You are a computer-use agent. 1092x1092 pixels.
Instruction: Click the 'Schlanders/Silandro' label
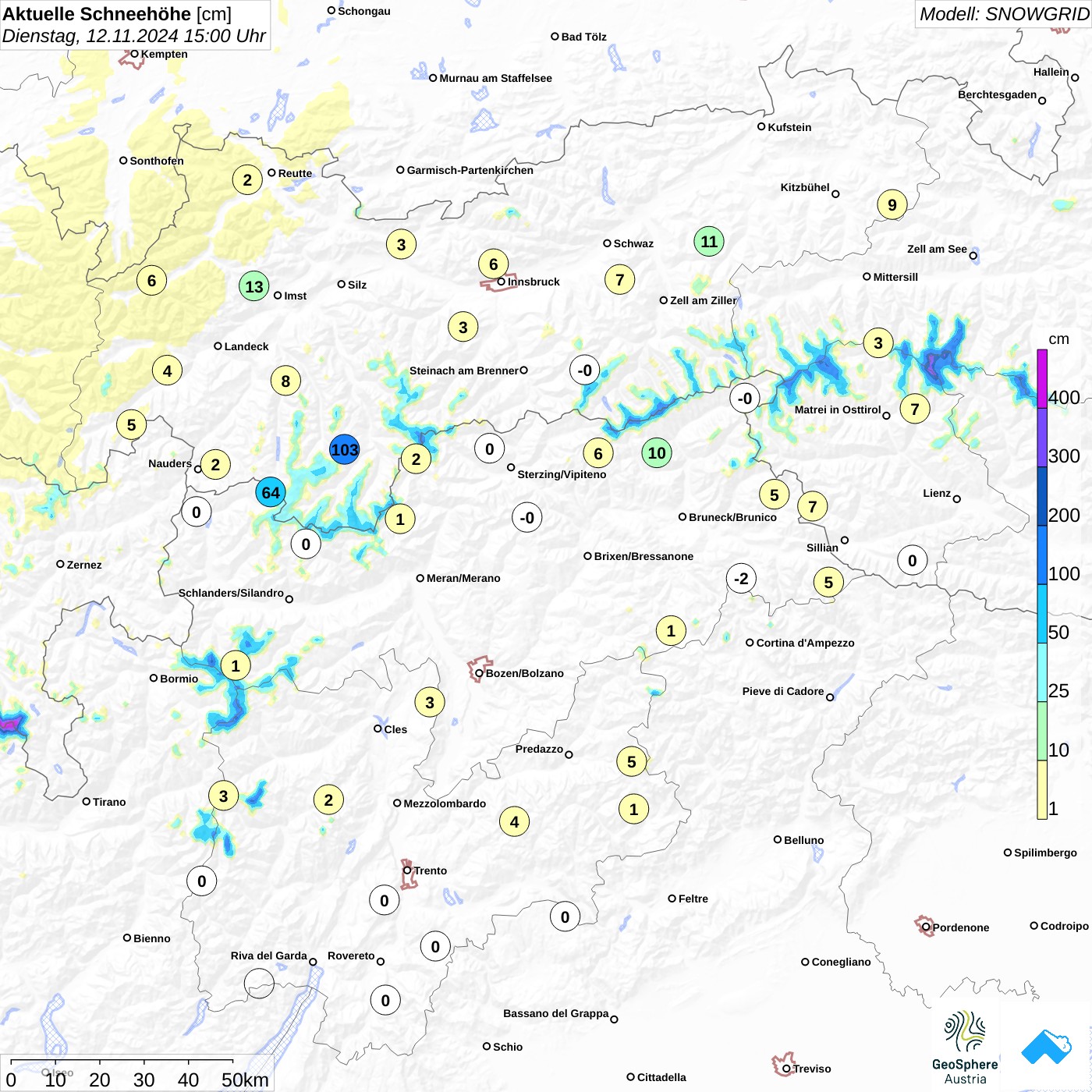tap(231, 593)
